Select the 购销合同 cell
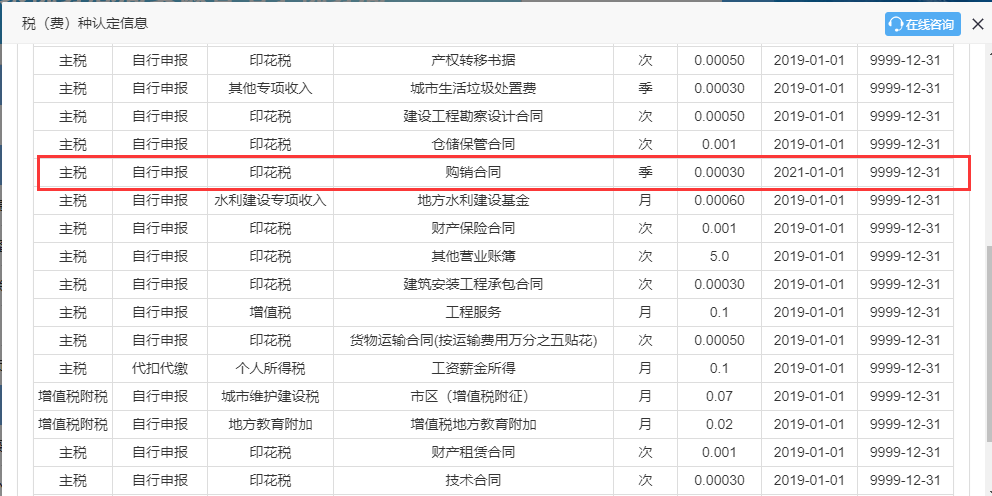992x496 pixels. point(473,173)
